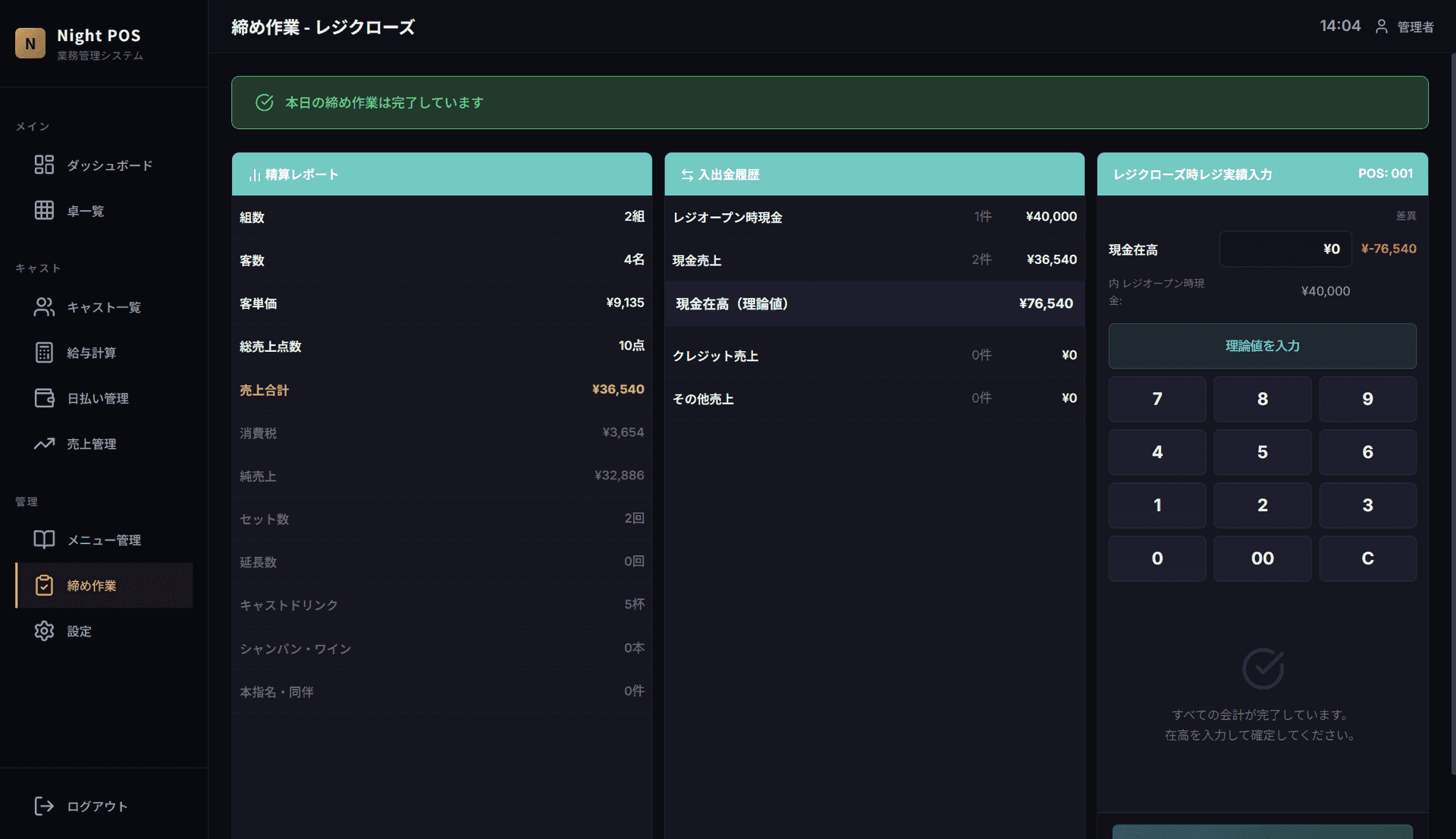Click the ダッシュボード grid icon
The width and height of the screenshot is (1456, 839).
(44, 165)
